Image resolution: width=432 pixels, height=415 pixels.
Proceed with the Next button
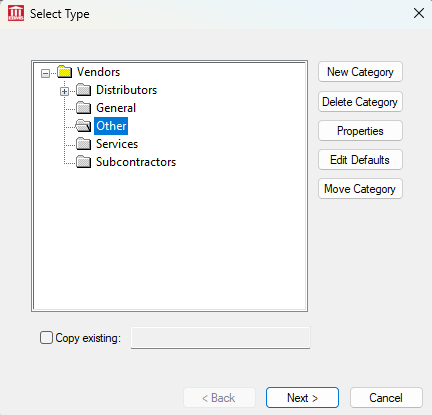(x=302, y=397)
